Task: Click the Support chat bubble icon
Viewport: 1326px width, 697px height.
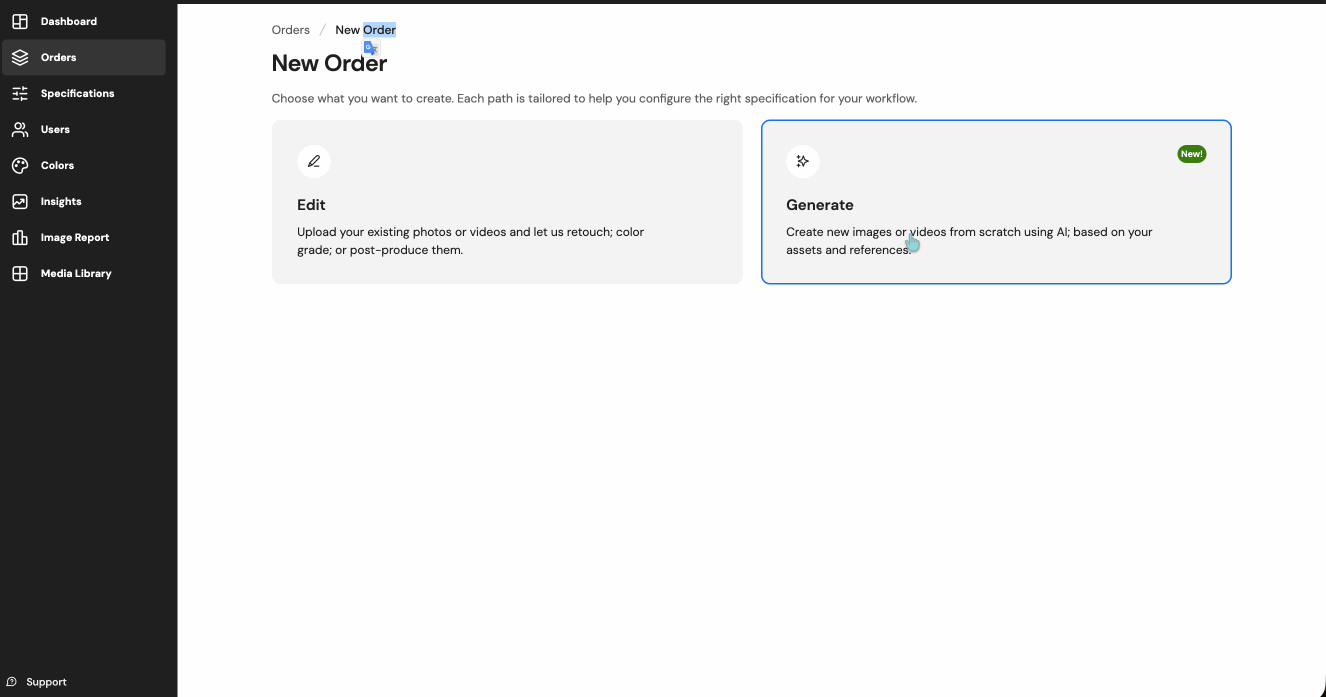Action: tap(12, 682)
